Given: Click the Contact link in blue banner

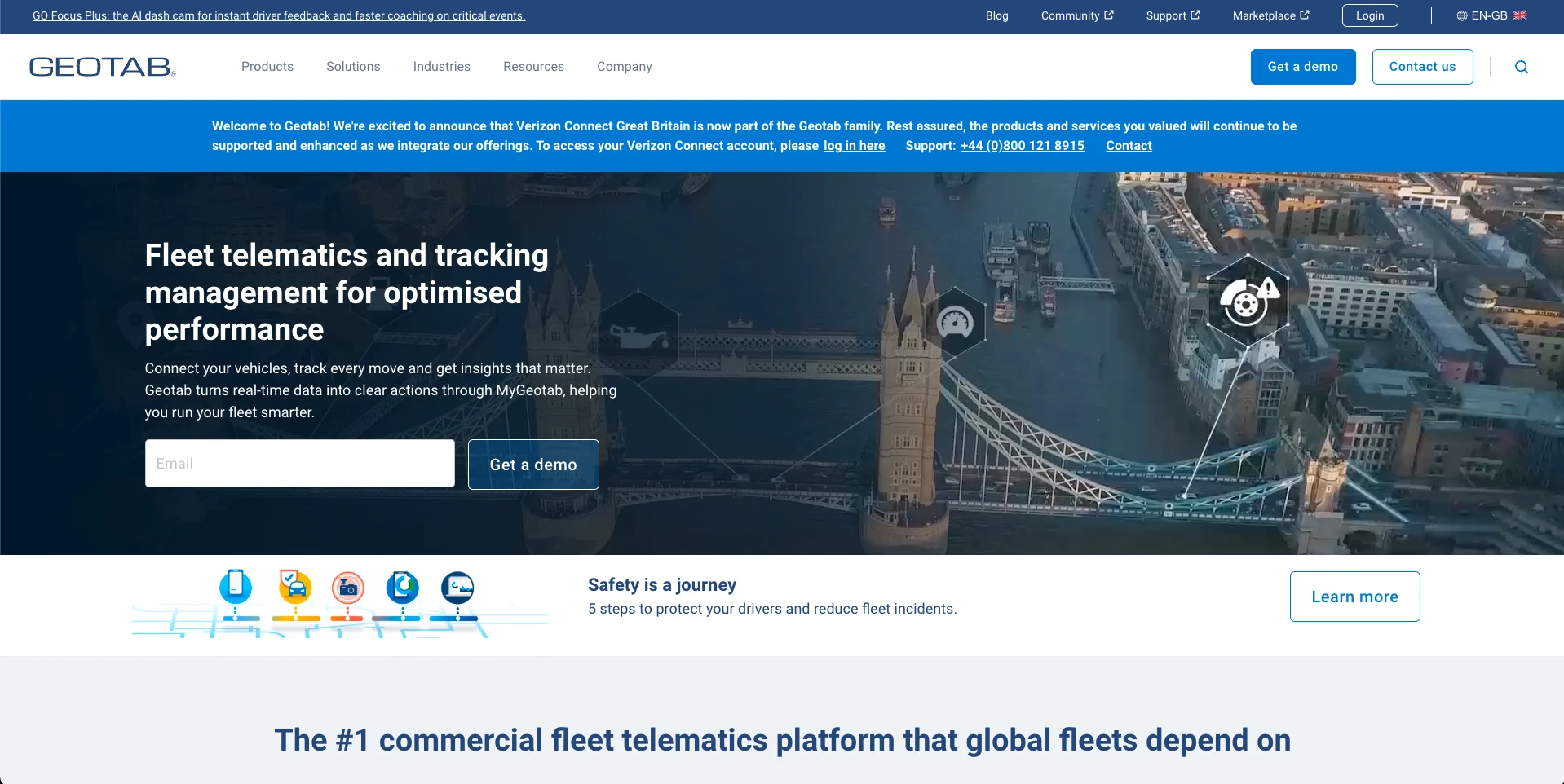Looking at the screenshot, I should click(x=1129, y=145).
